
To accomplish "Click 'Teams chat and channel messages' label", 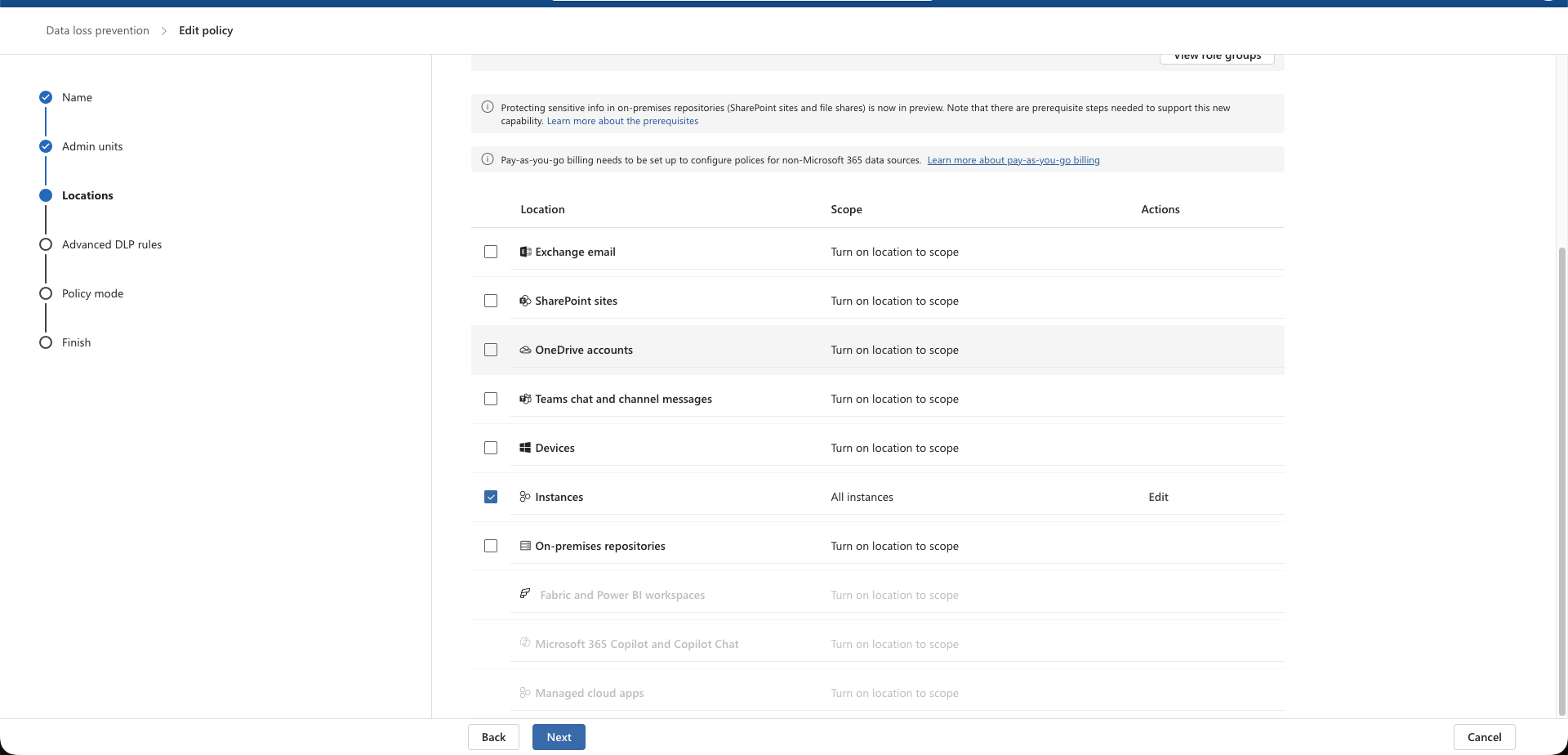I will tap(623, 399).
